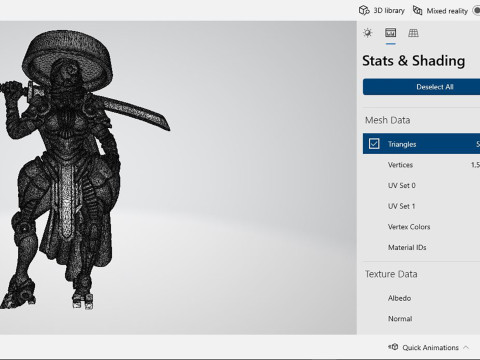This screenshot has width=480, height=360.
Task: Select the Vertices mesh data row
Action: [421, 165]
